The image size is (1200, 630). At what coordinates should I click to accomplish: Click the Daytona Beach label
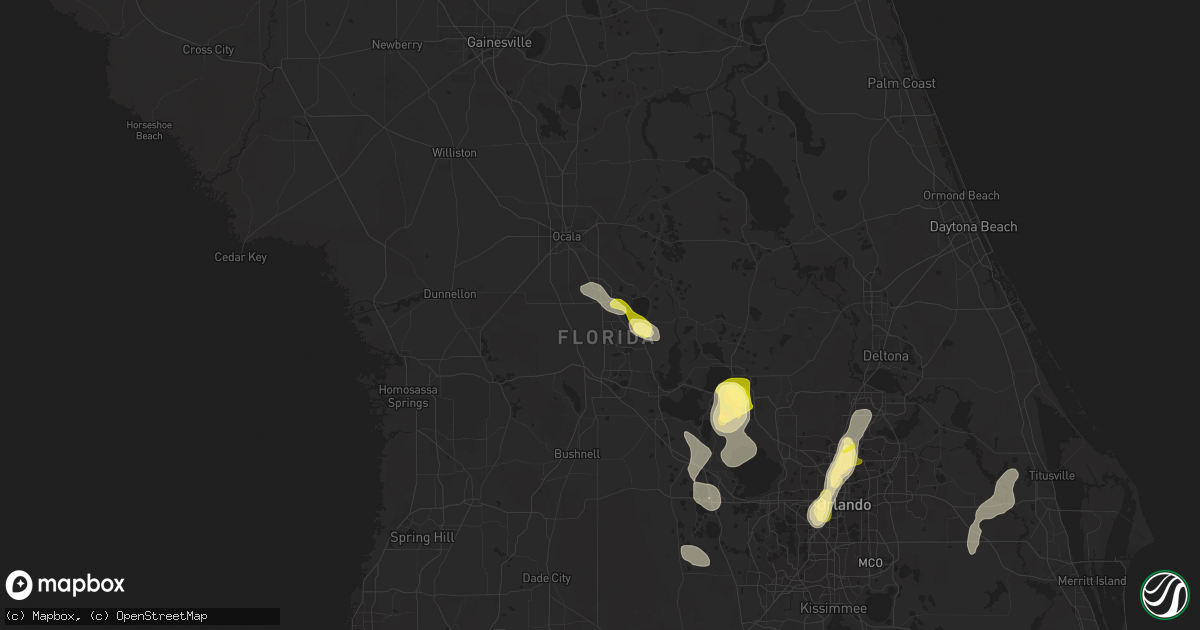tap(973, 227)
